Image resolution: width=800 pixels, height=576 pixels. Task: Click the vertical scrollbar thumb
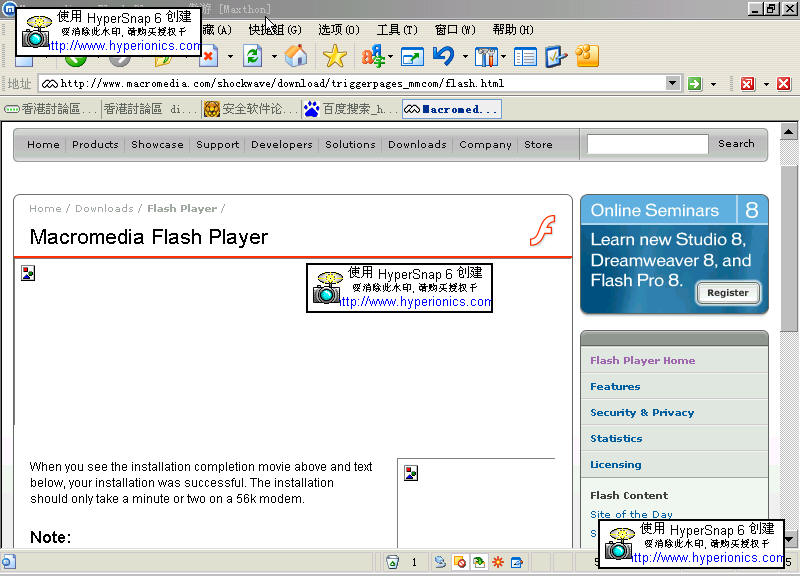click(x=789, y=247)
